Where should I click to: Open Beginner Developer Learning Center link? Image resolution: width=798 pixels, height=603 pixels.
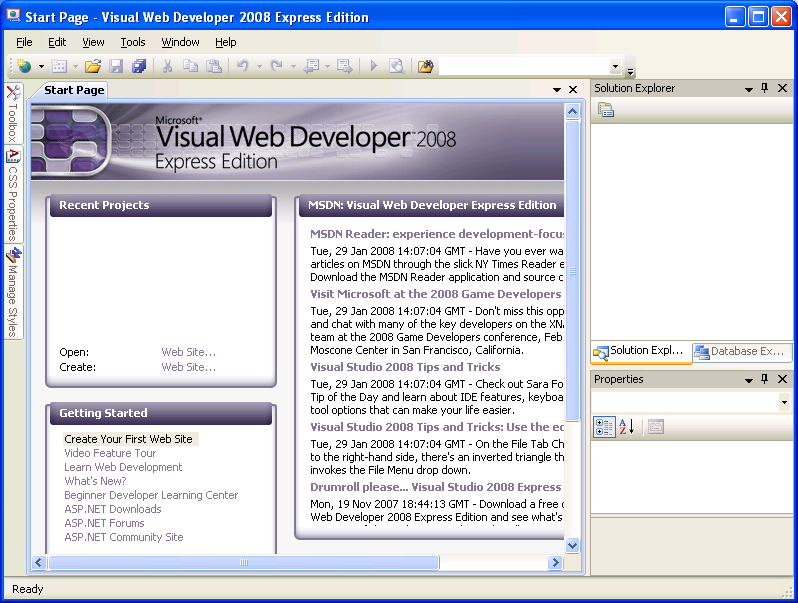[151, 495]
